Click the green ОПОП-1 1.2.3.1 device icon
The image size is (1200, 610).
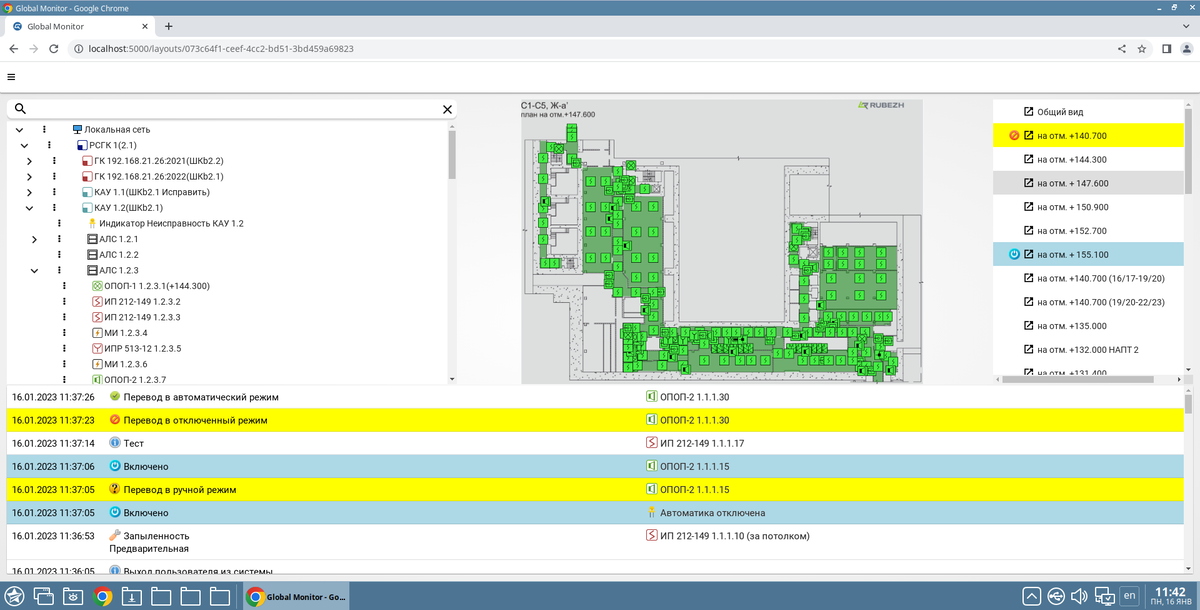point(97,286)
